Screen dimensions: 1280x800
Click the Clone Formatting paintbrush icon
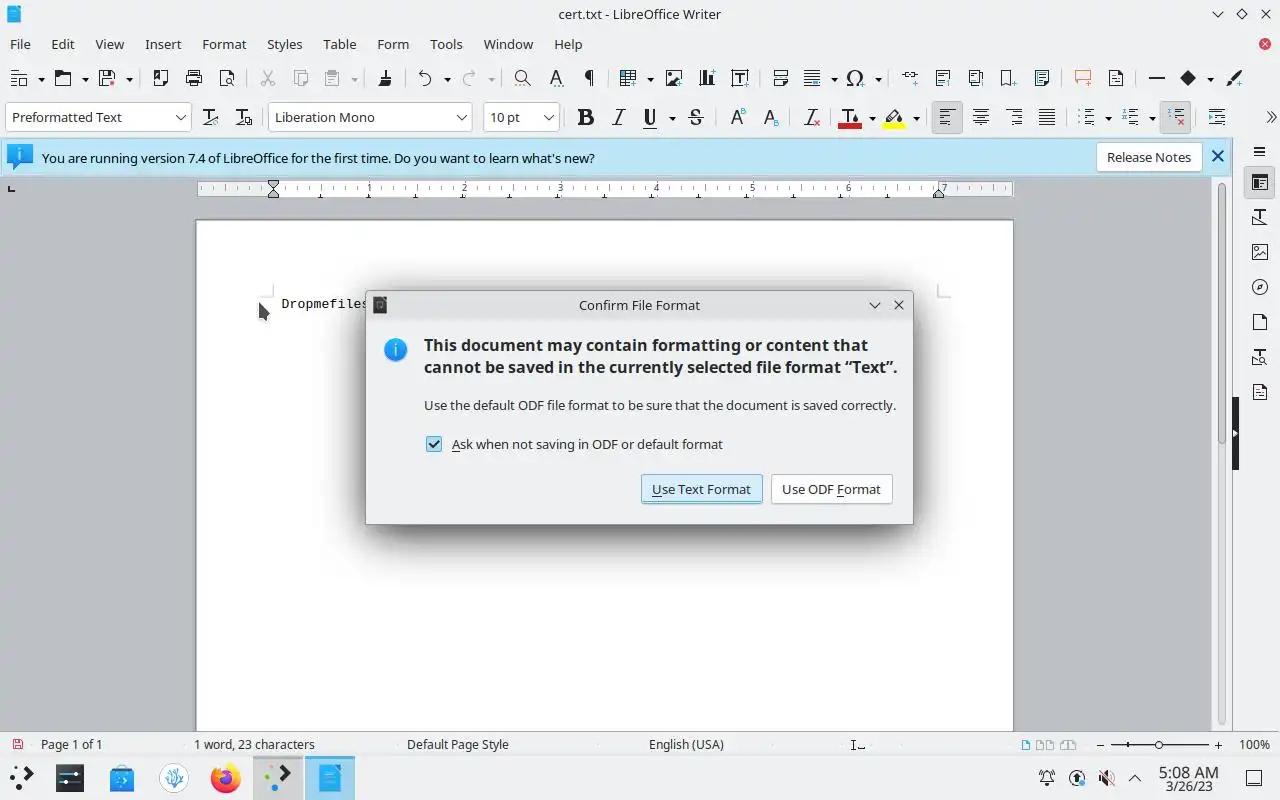click(x=385, y=78)
